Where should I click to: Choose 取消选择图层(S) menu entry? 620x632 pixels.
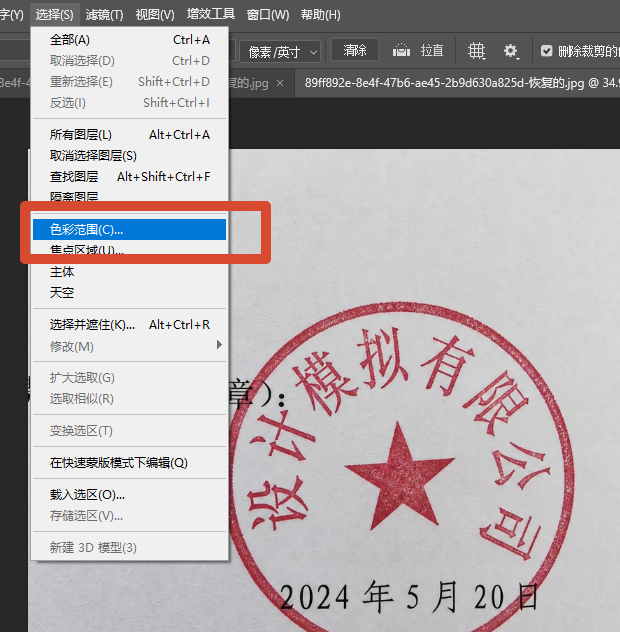tap(129, 156)
